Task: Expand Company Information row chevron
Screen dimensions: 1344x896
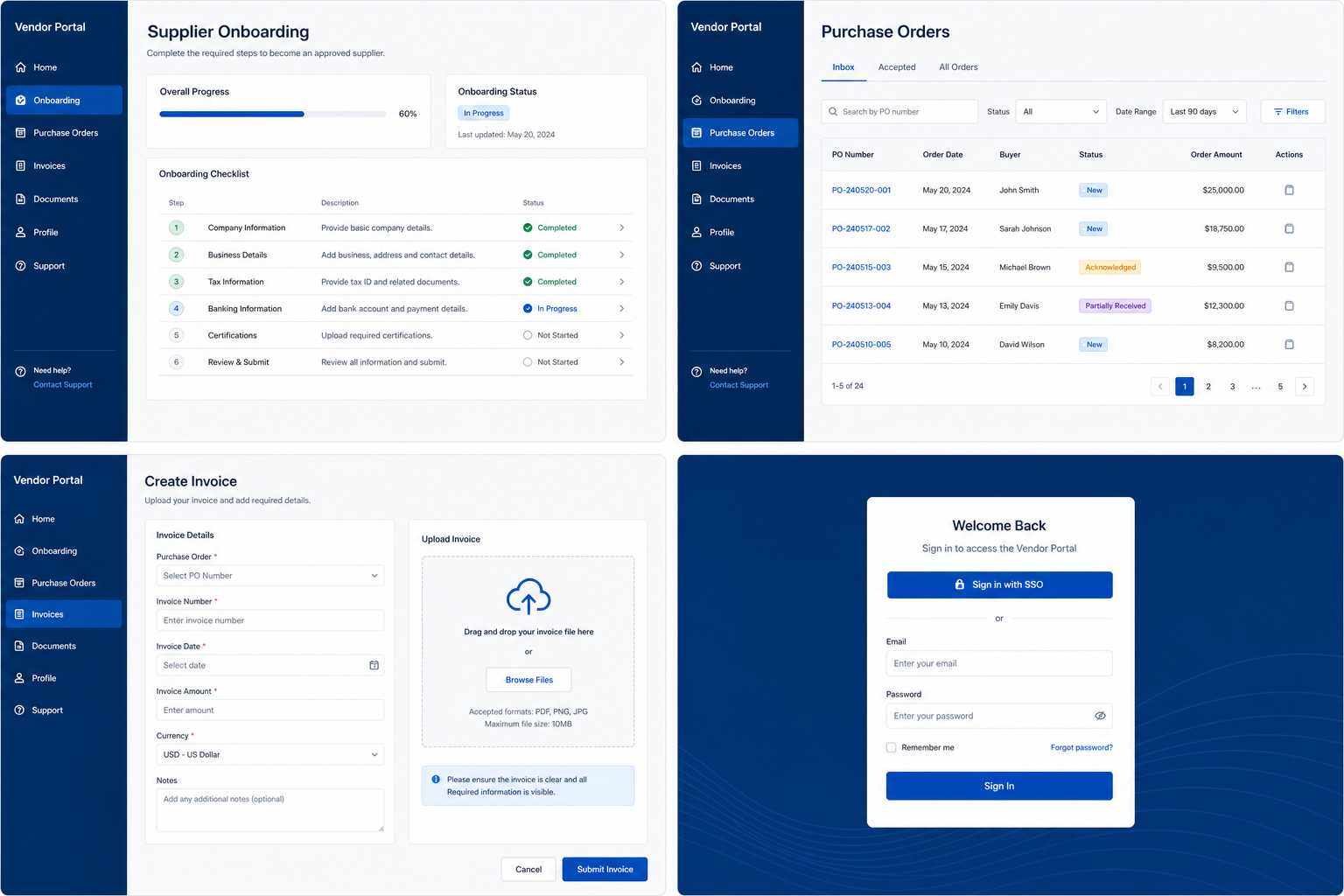Action: [621, 227]
